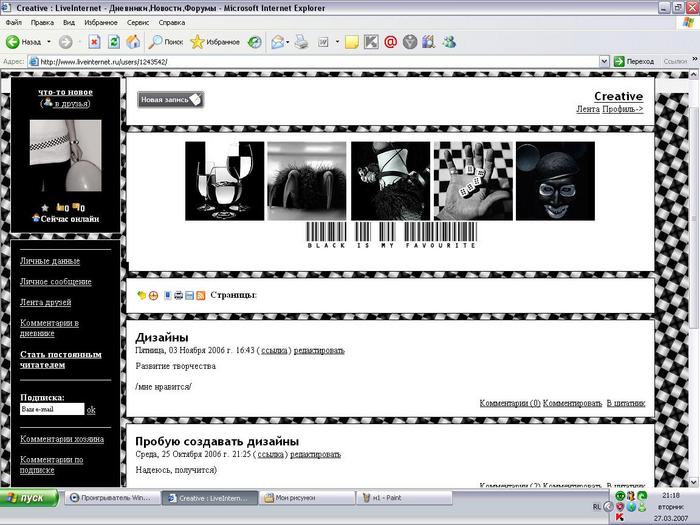Open the Правка menu

[x=42, y=22]
